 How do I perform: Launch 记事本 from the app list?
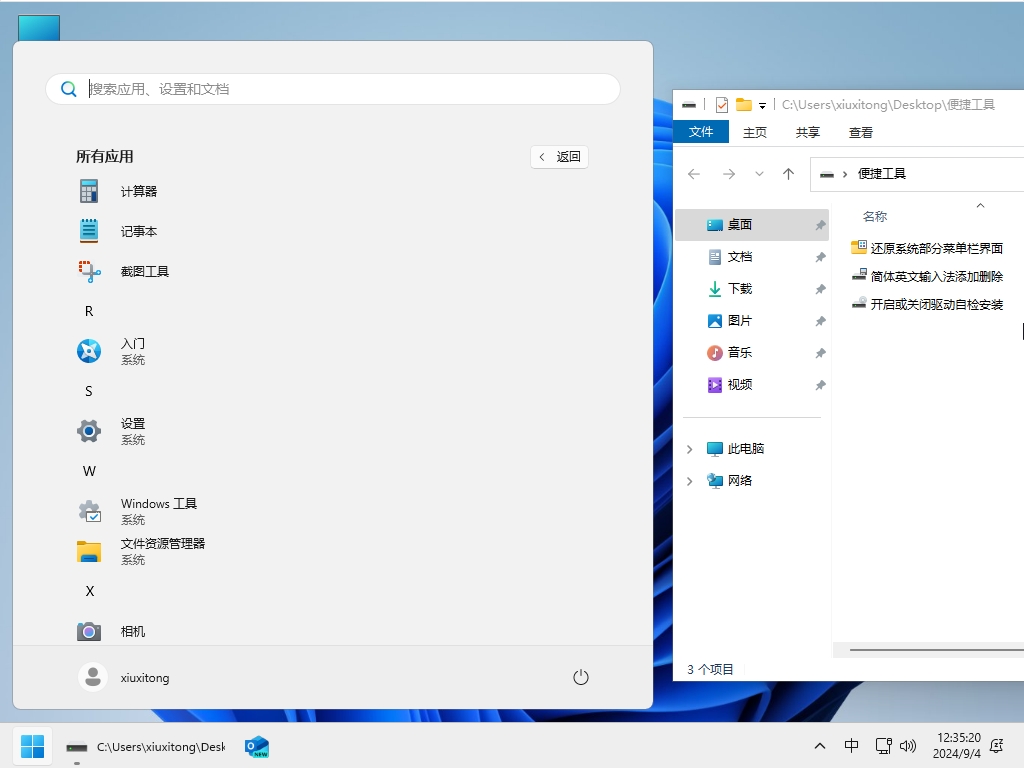click(x=138, y=231)
